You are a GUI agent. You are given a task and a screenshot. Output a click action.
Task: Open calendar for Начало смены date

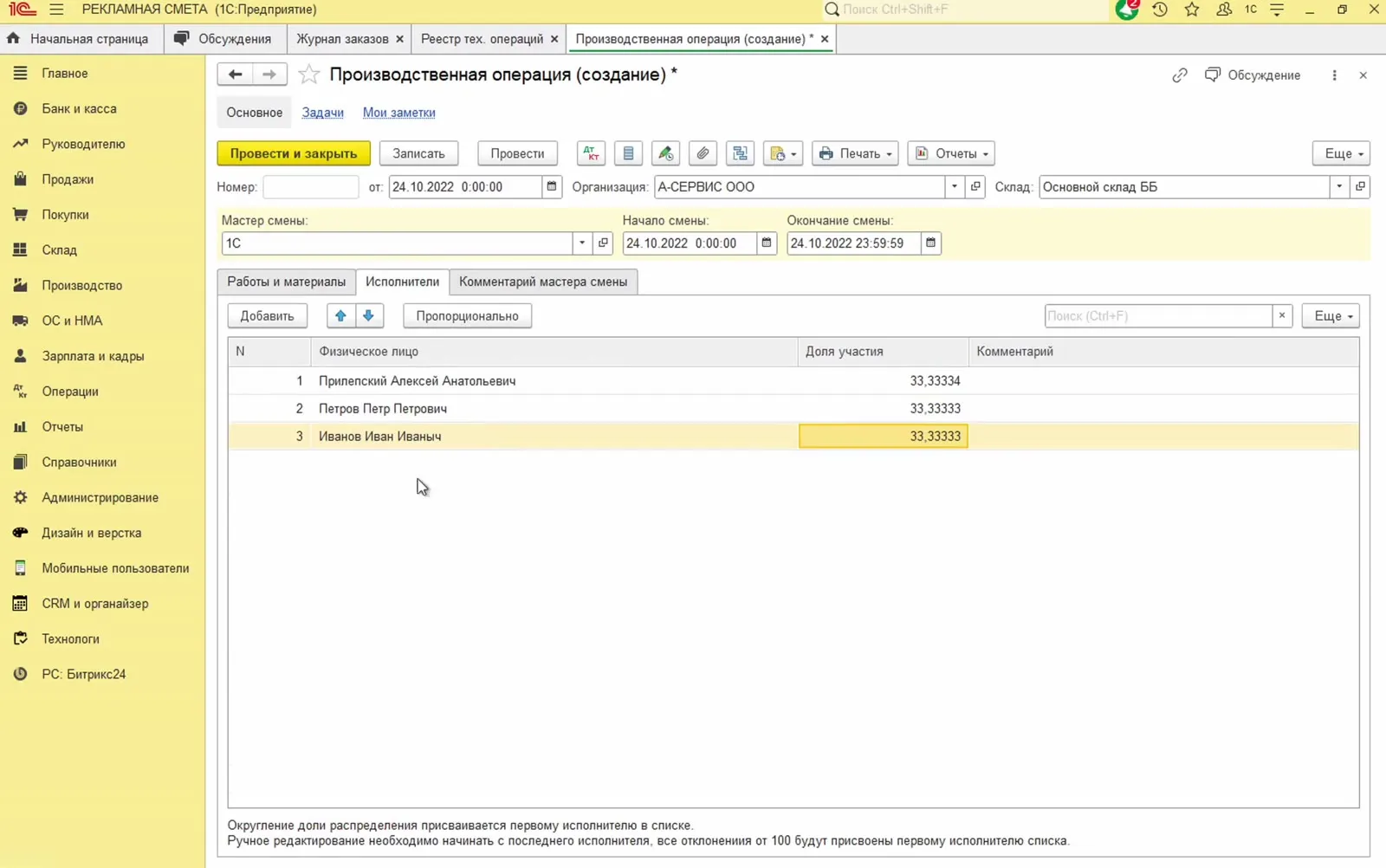coord(767,243)
